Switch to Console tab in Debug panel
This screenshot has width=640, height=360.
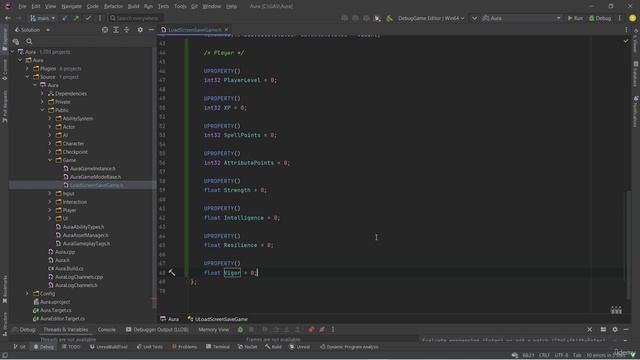[107, 330]
